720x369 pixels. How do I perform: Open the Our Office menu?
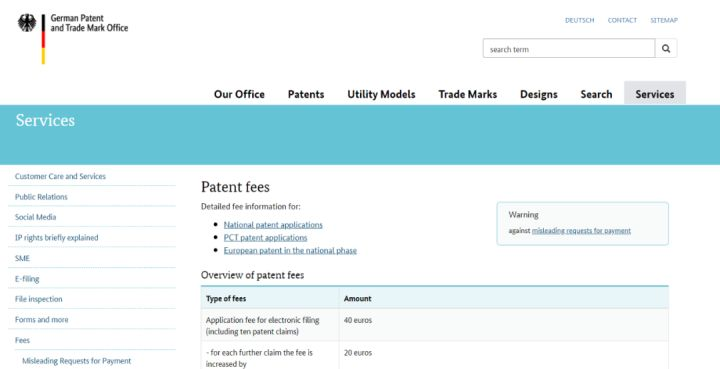[239, 94]
